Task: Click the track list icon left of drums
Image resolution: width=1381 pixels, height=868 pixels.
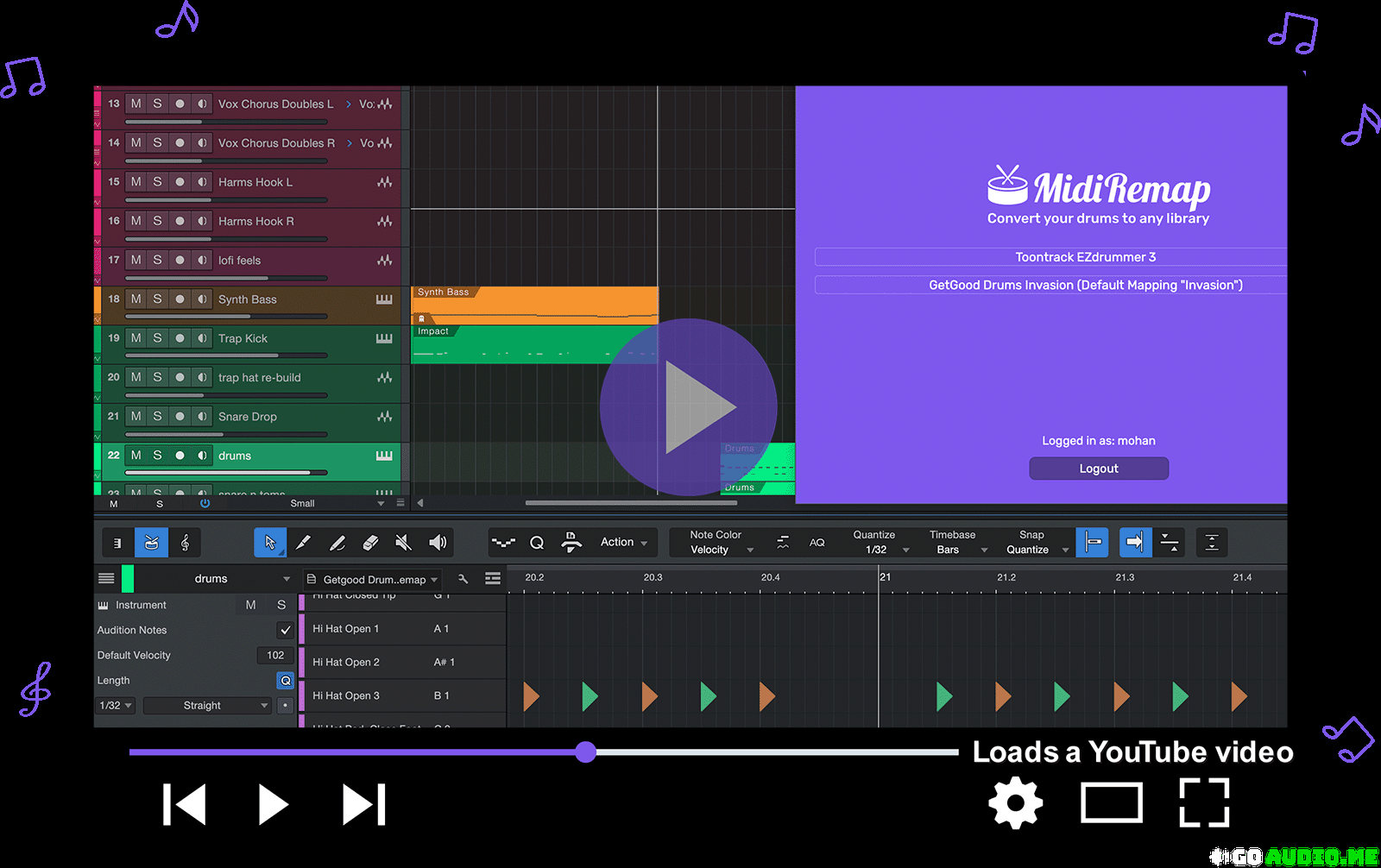Action: 106,579
